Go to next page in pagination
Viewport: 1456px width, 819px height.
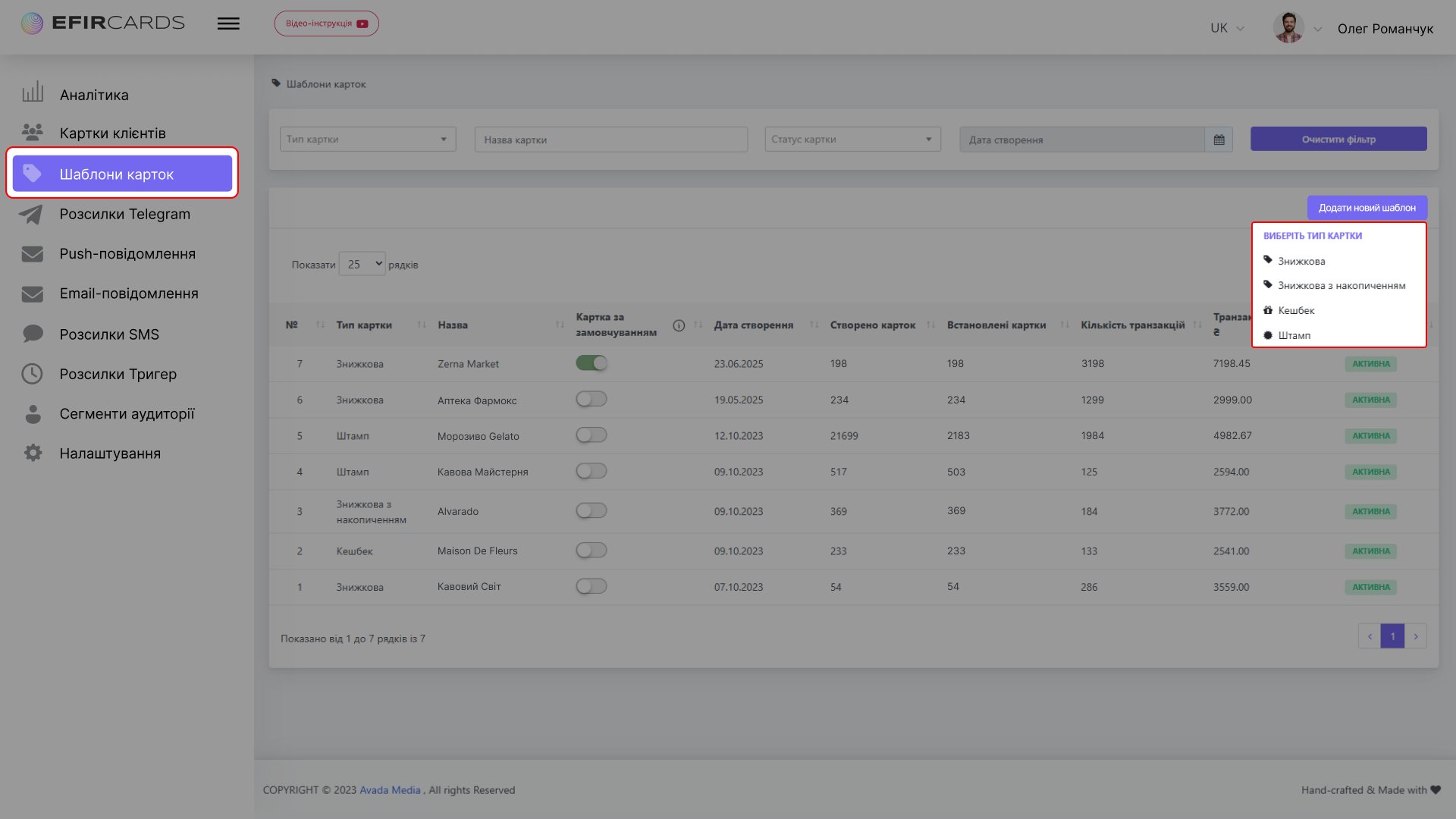click(x=1415, y=636)
